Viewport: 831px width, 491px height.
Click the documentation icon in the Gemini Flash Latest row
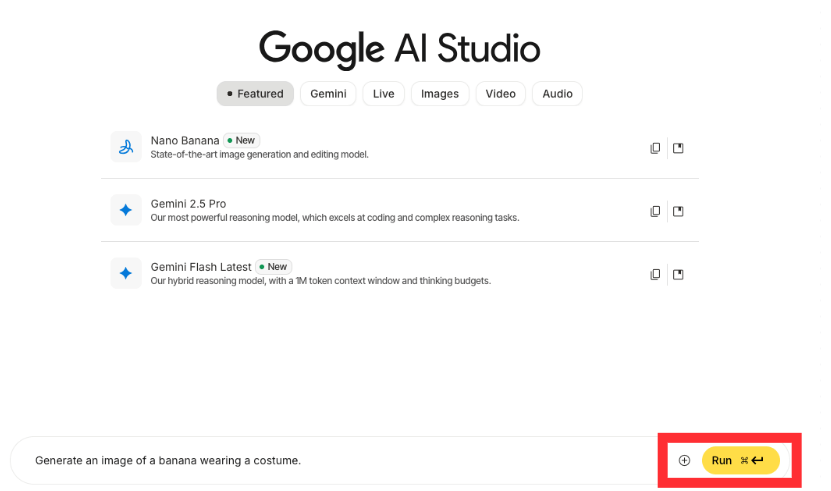click(x=678, y=274)
